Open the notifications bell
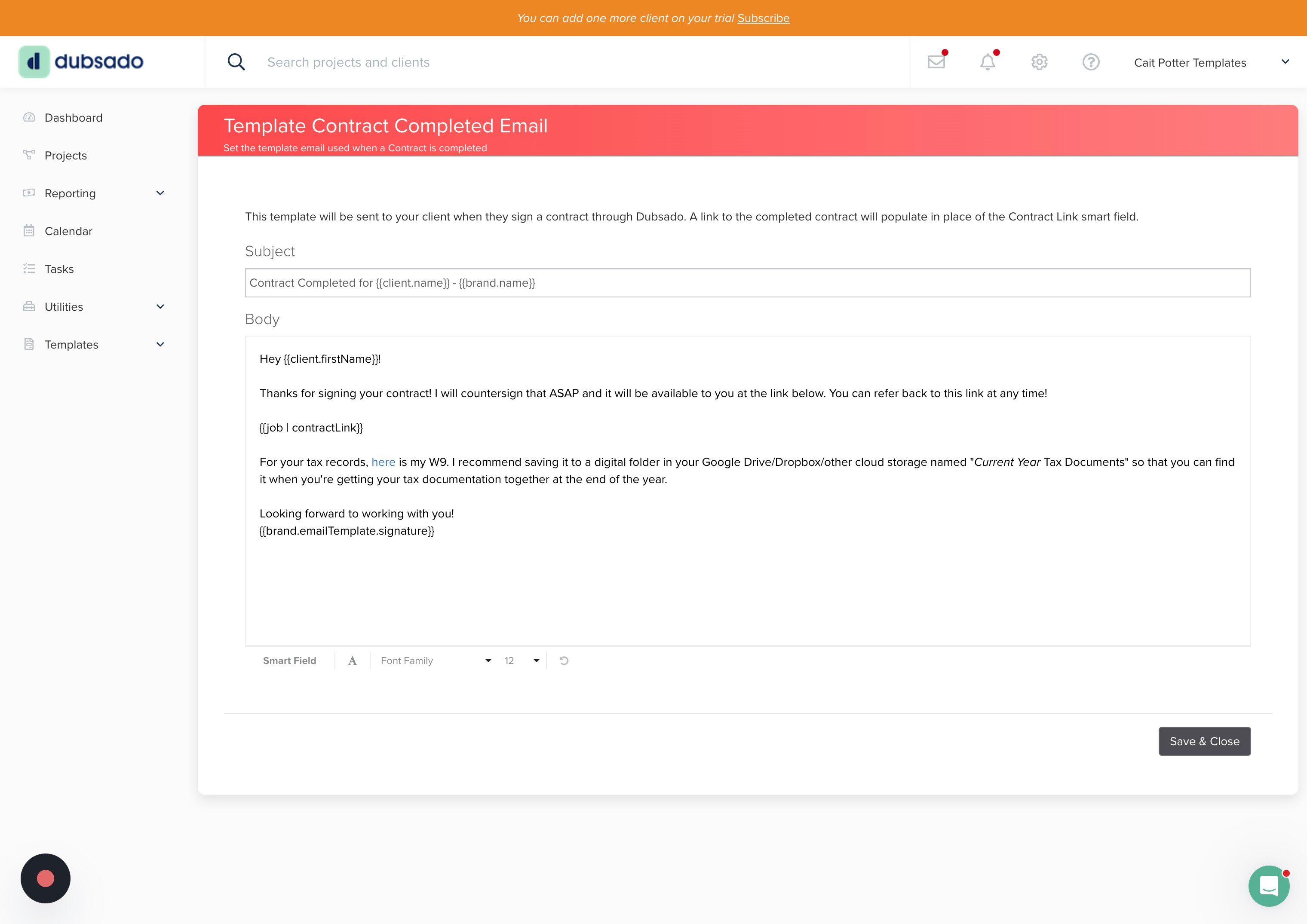Screen dimensions: 1307x924 tap(988, 62)
